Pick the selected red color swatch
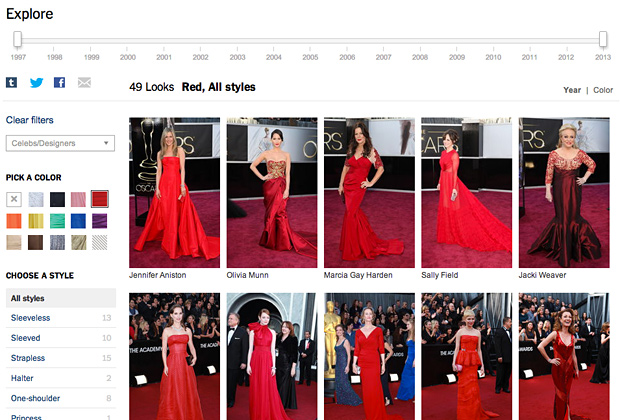This screenshot has width=620, height=420. [x=100, y=199]
